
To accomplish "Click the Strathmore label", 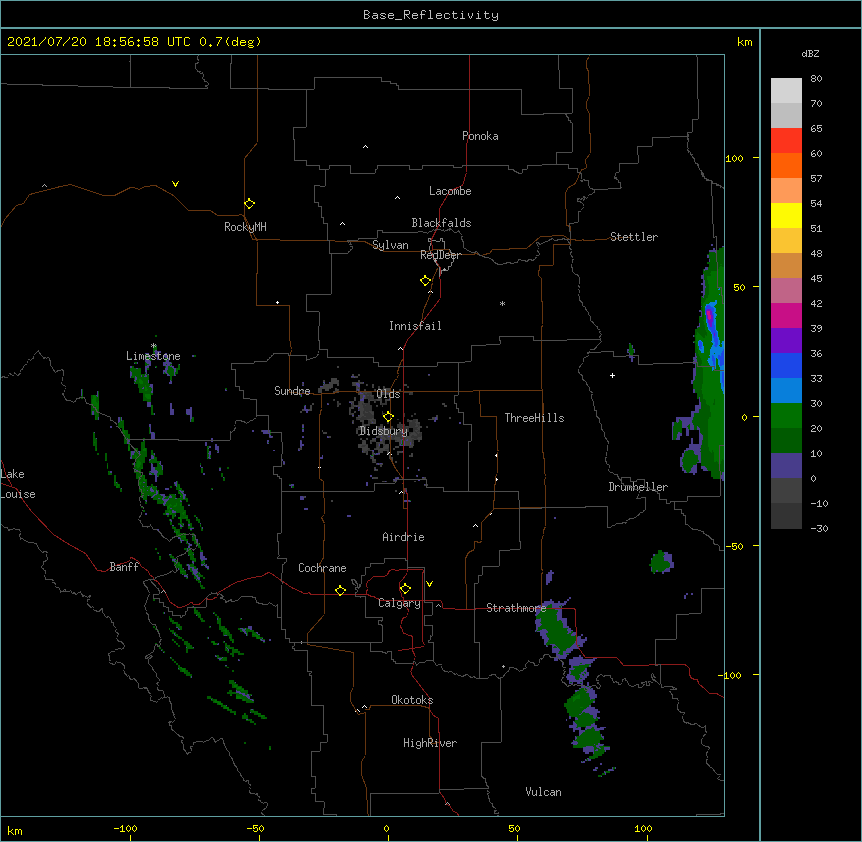I will click(x=516, y=608).
